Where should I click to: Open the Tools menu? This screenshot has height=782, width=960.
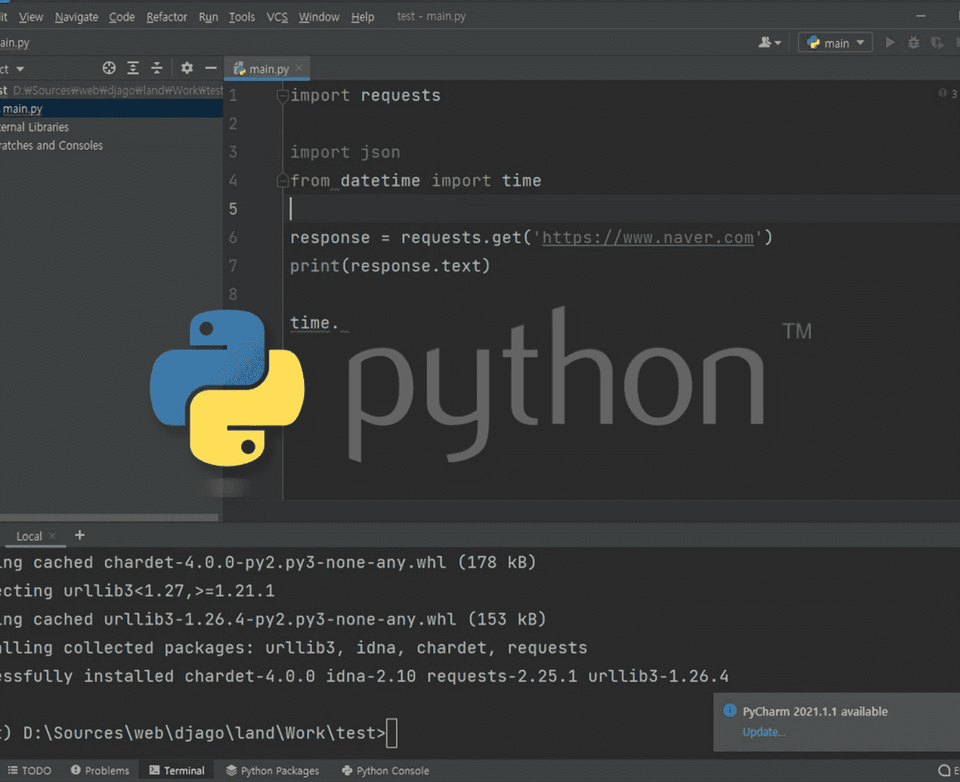pos(242,17)
